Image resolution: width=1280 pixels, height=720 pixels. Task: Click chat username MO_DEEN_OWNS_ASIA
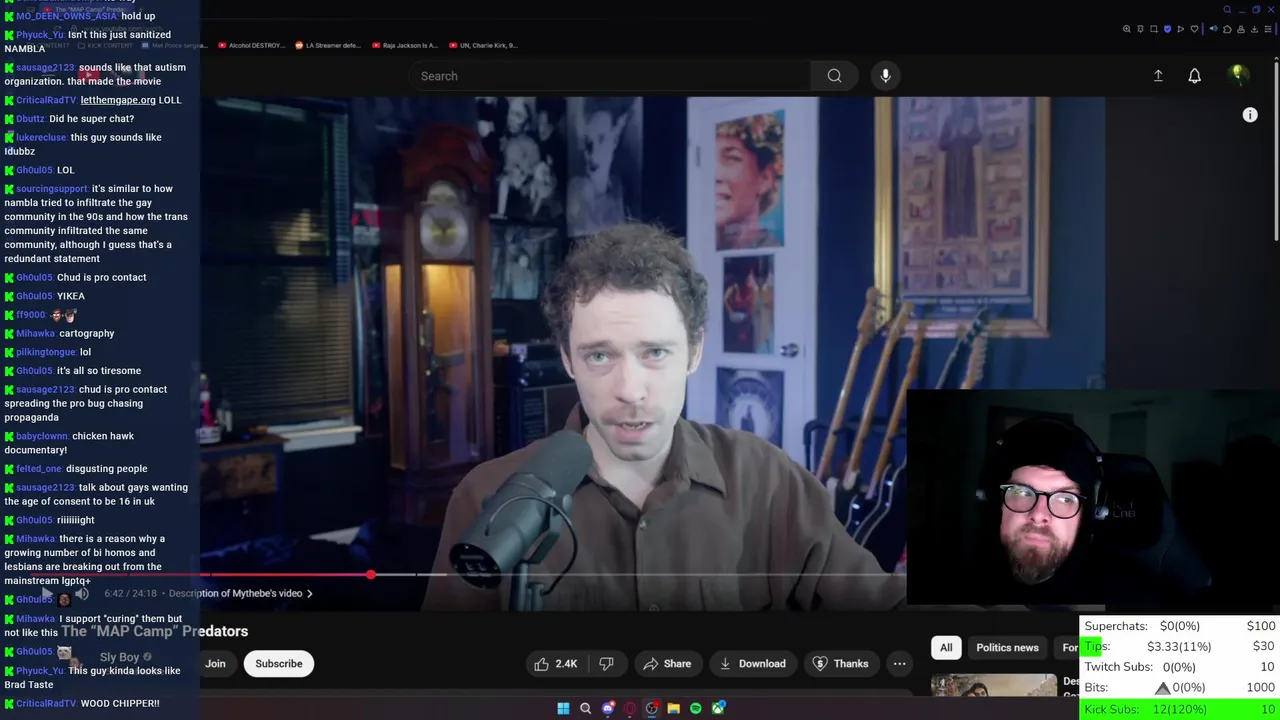(66, 16)
